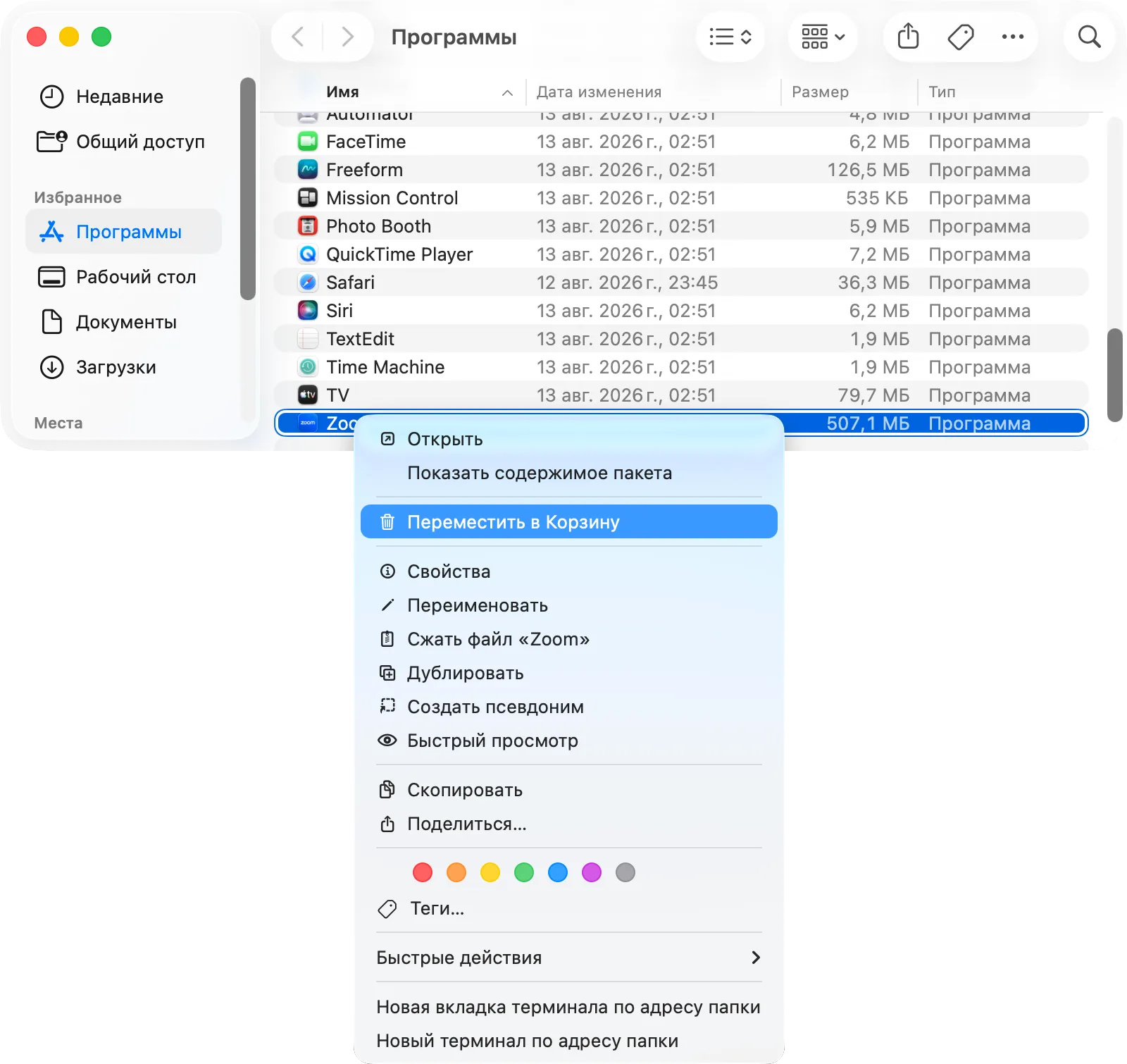Apply the blue tag color
1127x1064 pixels.
[558, 872]
